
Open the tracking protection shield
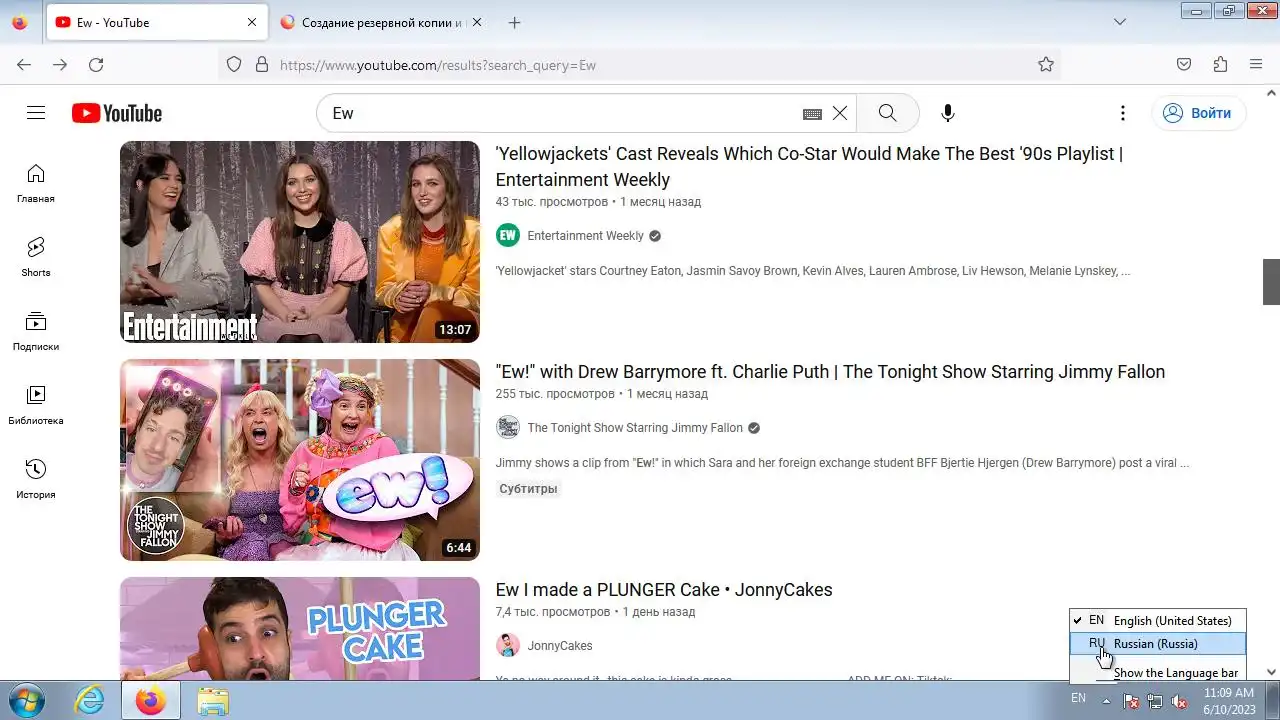click(x=234, y=65)
